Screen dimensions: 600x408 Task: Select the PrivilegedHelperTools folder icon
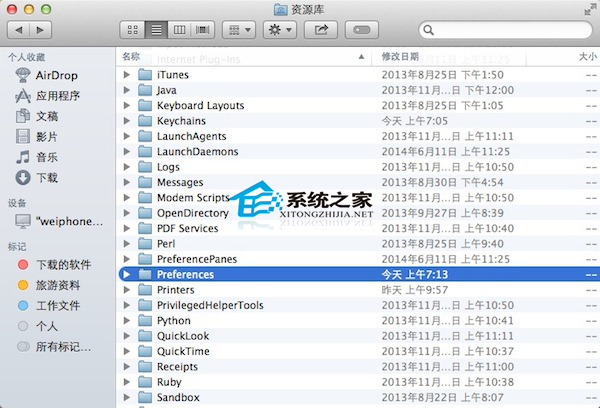[x=145, y=305]
